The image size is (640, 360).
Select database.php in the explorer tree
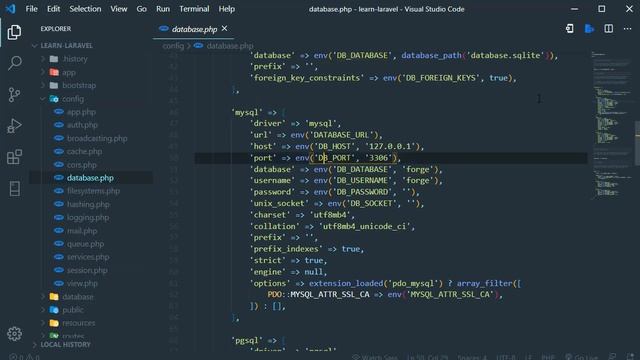(x=90, y=178)
